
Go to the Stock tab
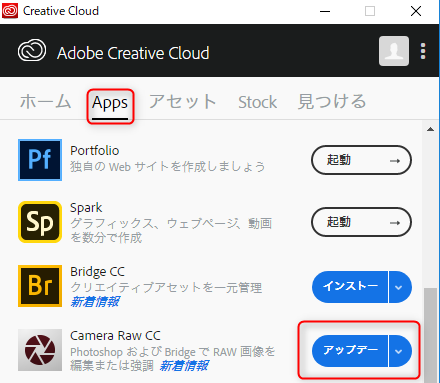(x=257, y=102)
